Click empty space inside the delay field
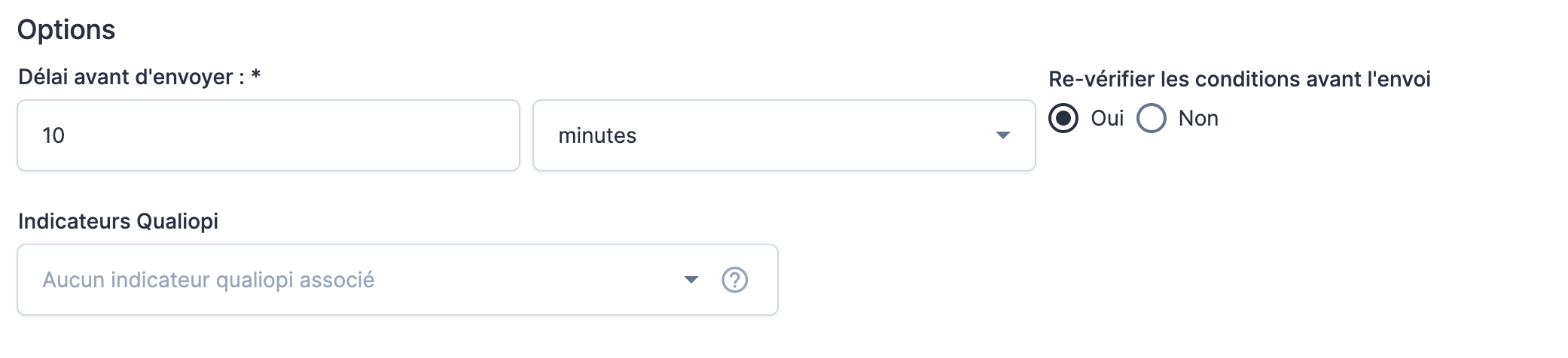The width and height of the screenshot is (1568, 358). (301, 135)
